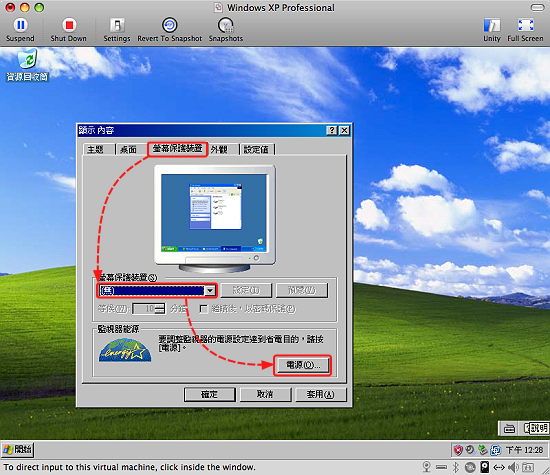Open the red security shield tray icon

[x=458, y=450]
